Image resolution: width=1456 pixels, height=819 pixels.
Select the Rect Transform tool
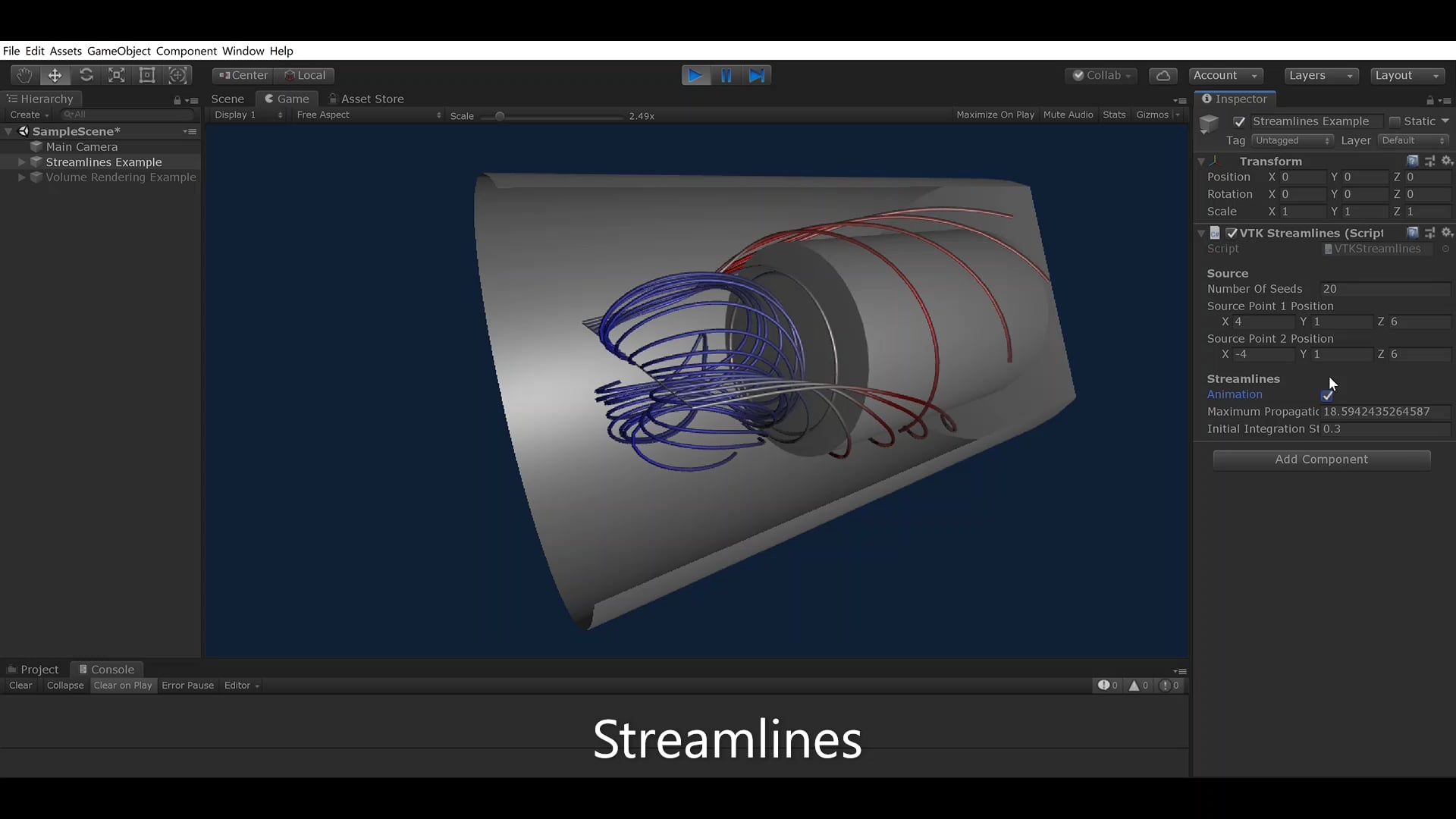(146, 75)
